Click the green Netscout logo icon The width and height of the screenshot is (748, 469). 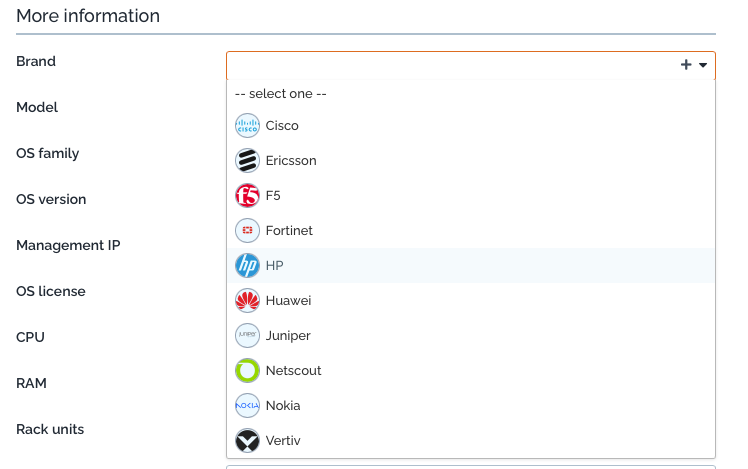pyautogui.click(x=247, y=371)
